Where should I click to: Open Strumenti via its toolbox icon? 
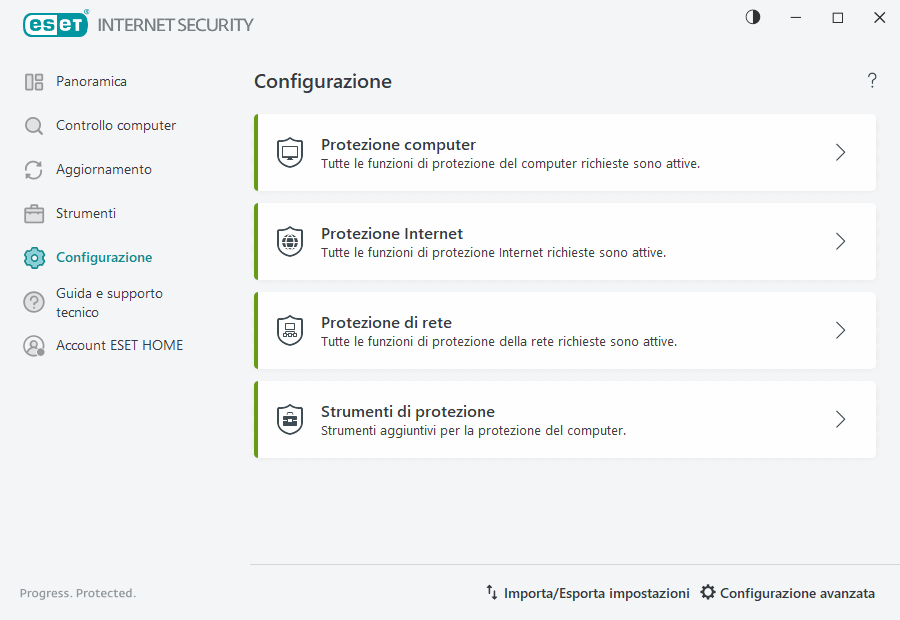click(x=33, y=213)
